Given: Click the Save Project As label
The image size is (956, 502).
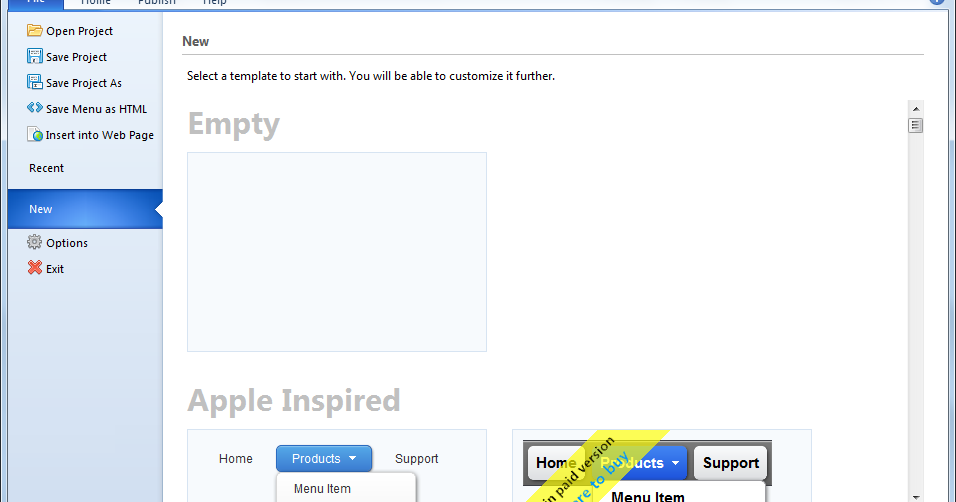Looking at the screenshot, I should click(84, 83).
